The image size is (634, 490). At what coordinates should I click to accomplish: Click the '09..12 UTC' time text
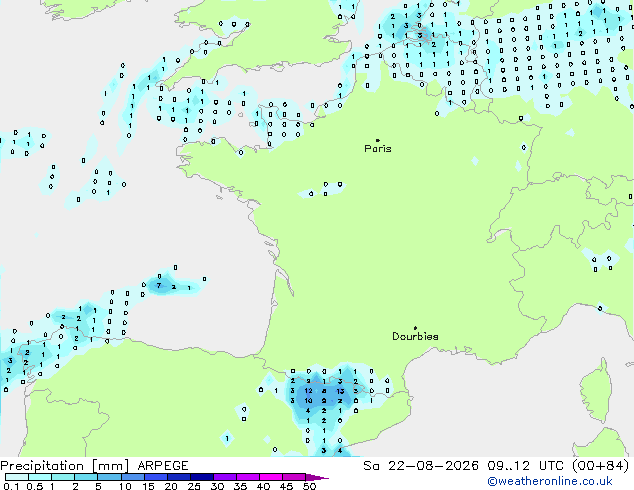(x=525, y=466)
